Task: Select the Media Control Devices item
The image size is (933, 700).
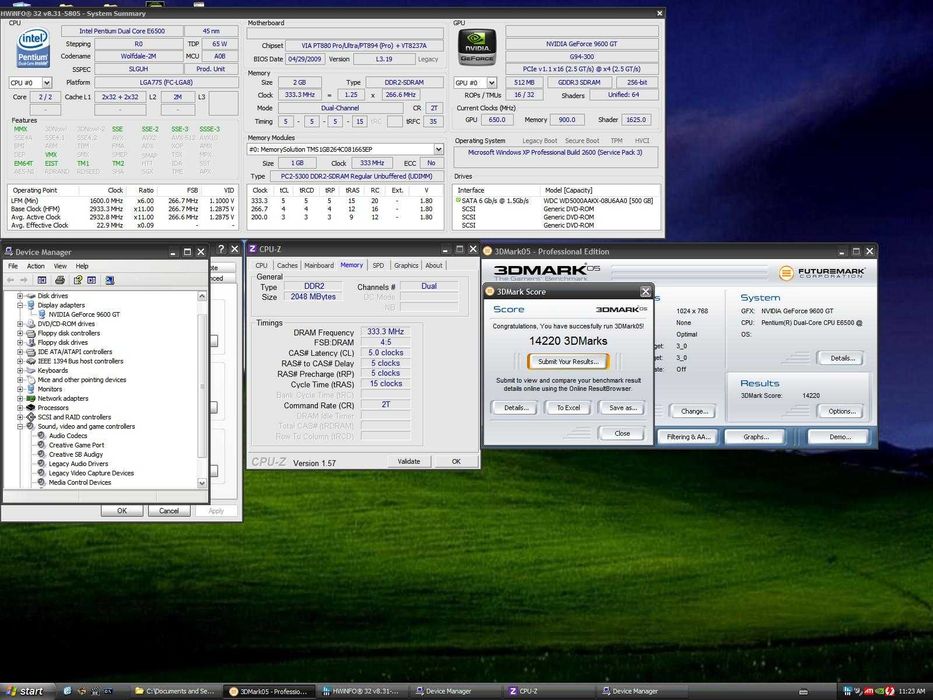Action: [80, 482]
